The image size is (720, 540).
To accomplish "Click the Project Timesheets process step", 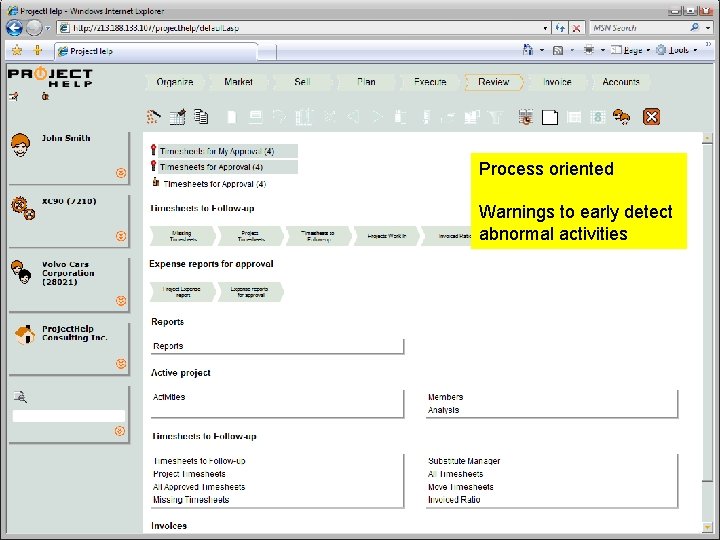I will [250, 236].
